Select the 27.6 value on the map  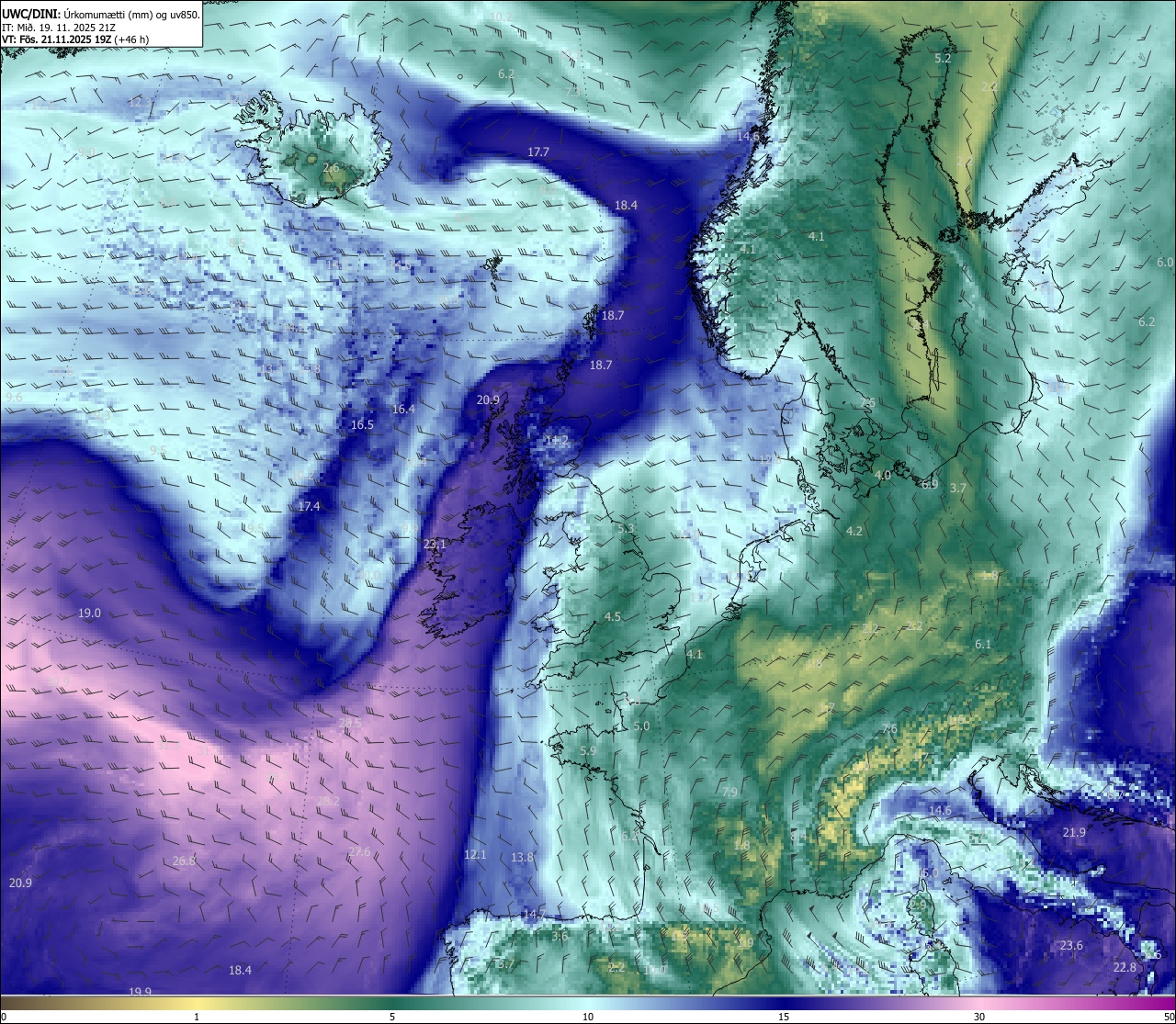pyautogui.click(x=359, y=851)
